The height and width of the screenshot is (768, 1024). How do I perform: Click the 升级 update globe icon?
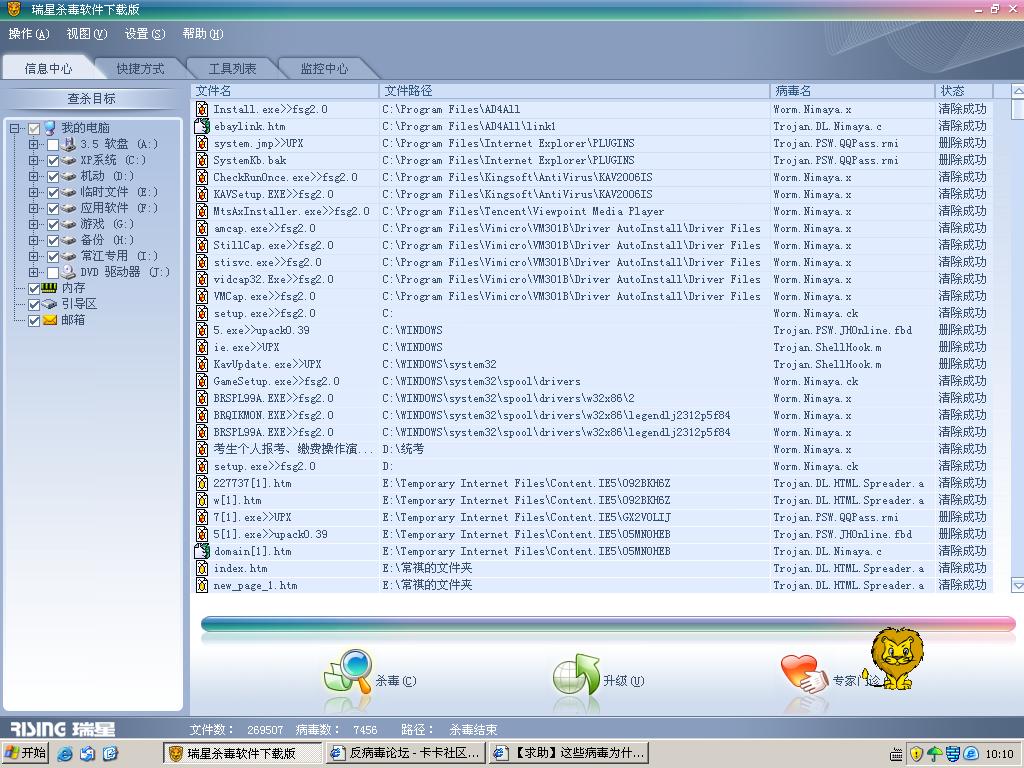(x=576, y=676)
